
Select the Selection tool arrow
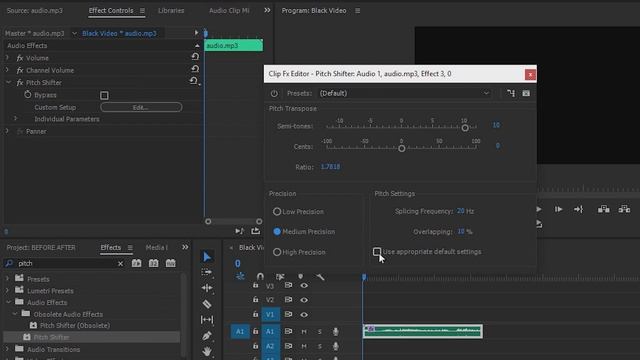tap(207, 256)
